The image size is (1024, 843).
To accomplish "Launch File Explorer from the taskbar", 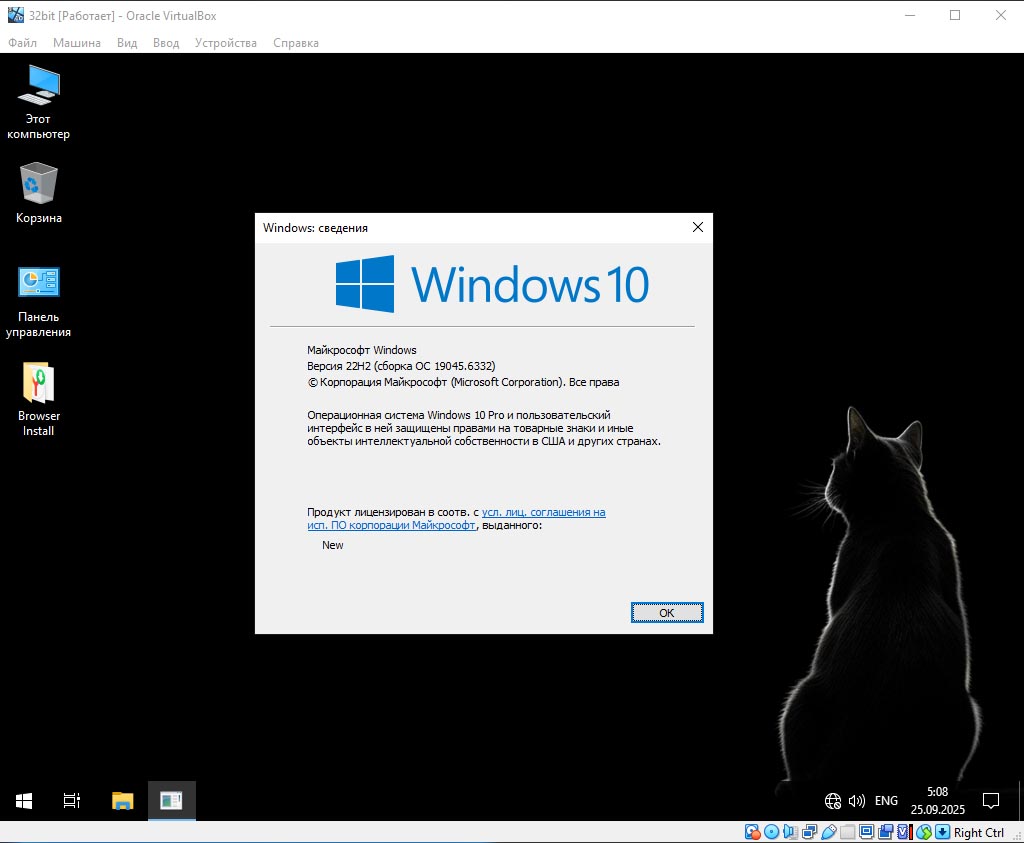I will (x=122, y=801).
